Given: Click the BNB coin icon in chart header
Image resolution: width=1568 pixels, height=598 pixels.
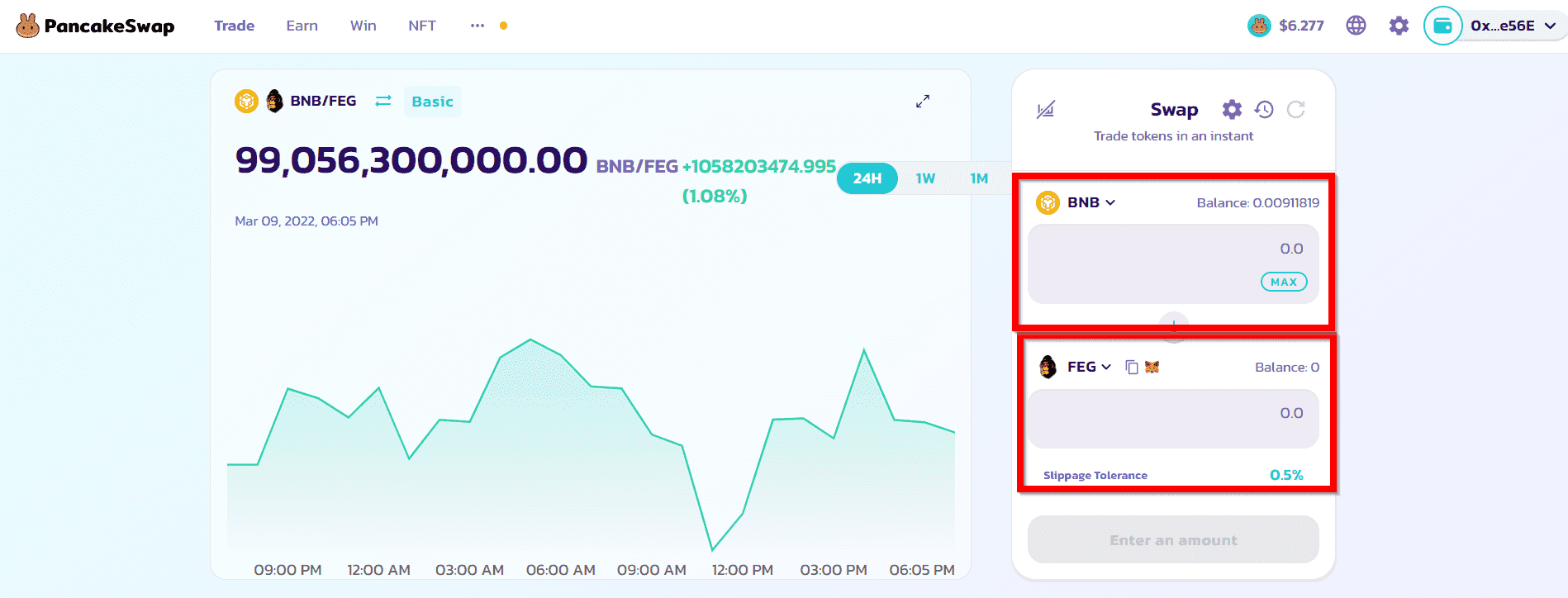Looking at the screenshot, I should [246, 102].
